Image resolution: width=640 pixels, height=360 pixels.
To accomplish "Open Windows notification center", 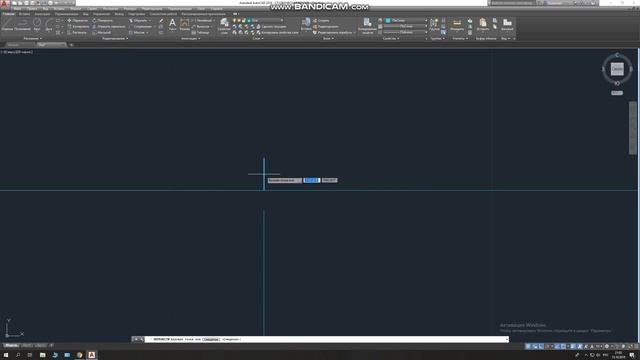I will tap(632, 355).
